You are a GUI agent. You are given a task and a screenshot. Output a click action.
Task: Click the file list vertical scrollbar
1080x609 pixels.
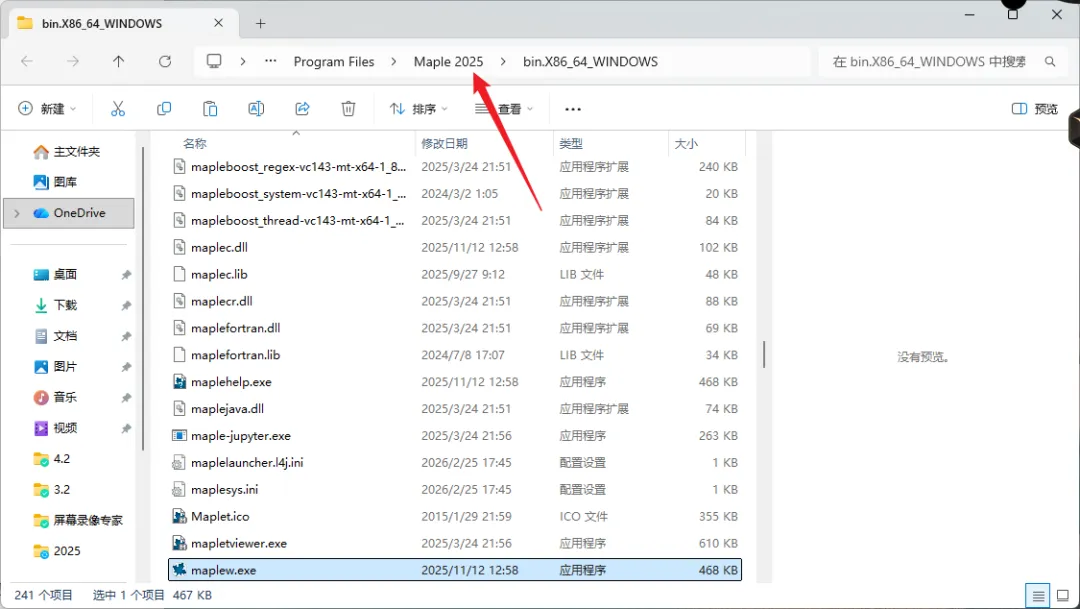pos(764,354)
